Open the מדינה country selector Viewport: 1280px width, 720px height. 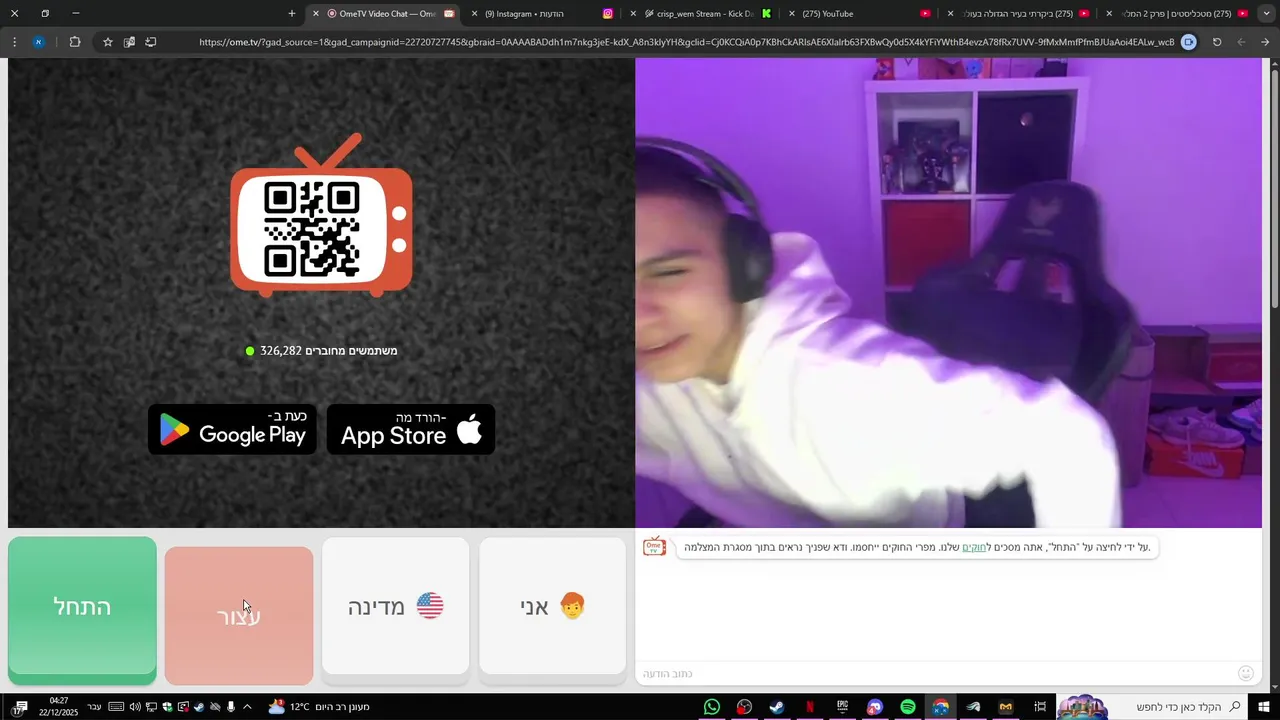pyautogui.click(x=396, y=606)
